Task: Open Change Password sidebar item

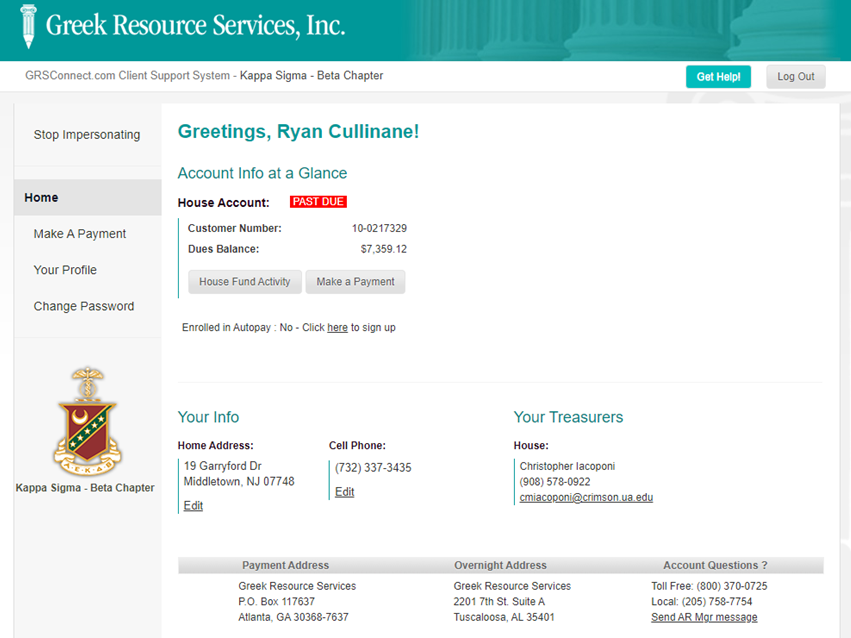Action: click(x=84, y=306)
